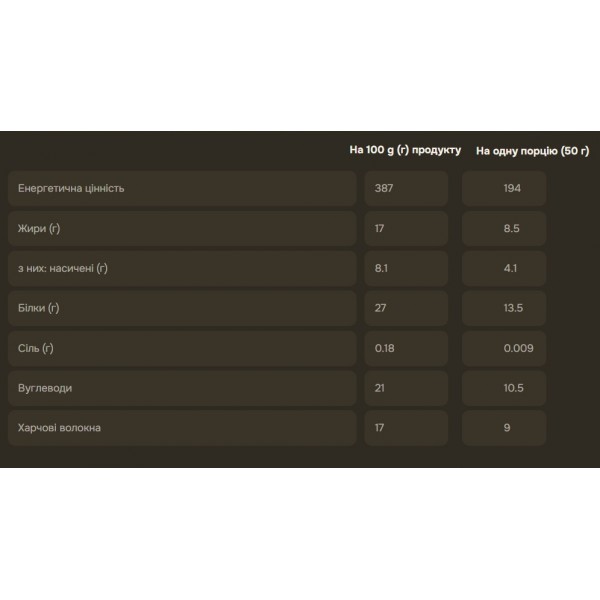This screenshot has width=600, height=600.
Task: Click the 8.1 saturated fat cell
Action: point(406,268)
